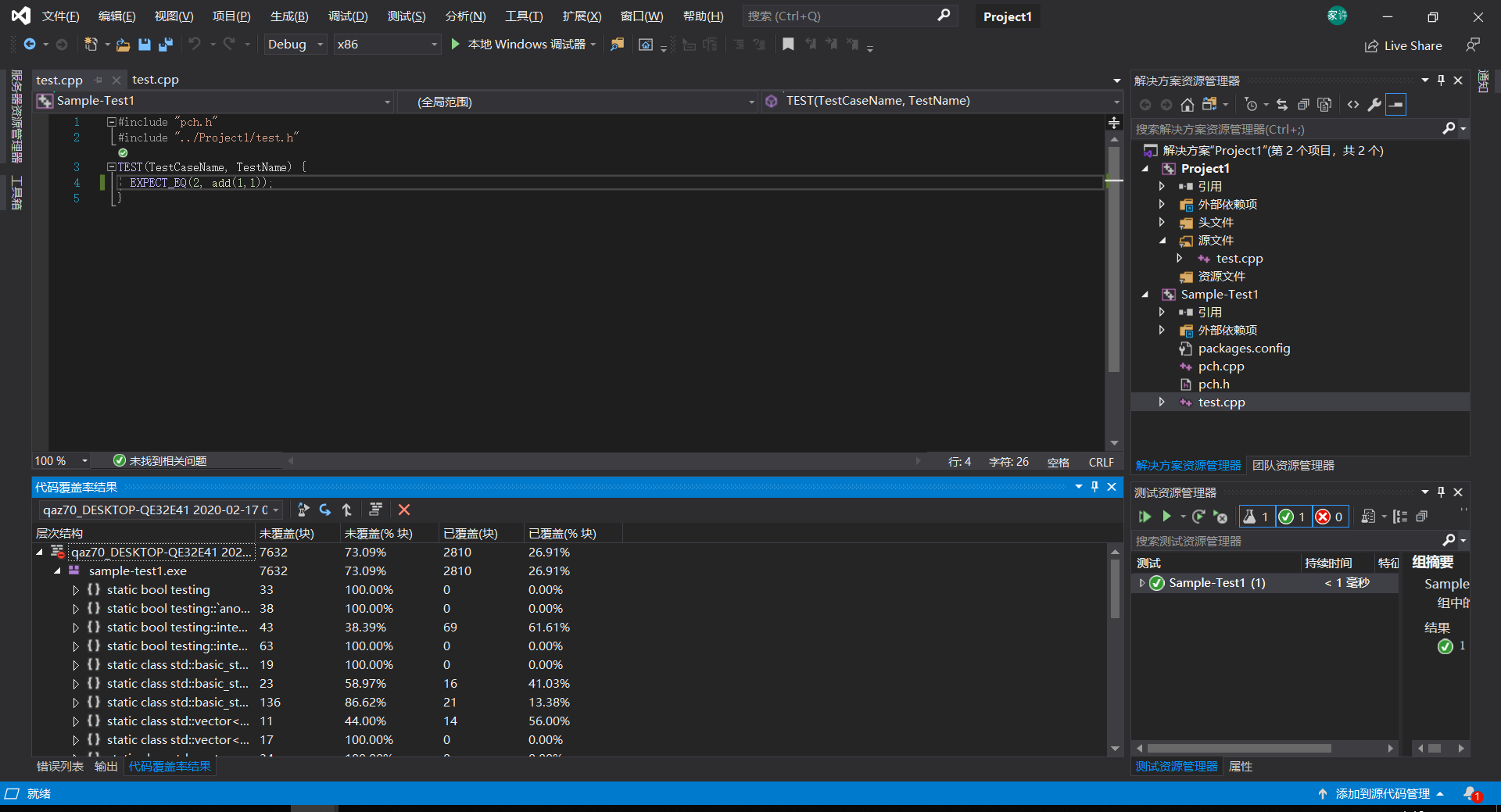Toggle Preview Selected Items in Solution Explorer

[x=1395, y=105]
